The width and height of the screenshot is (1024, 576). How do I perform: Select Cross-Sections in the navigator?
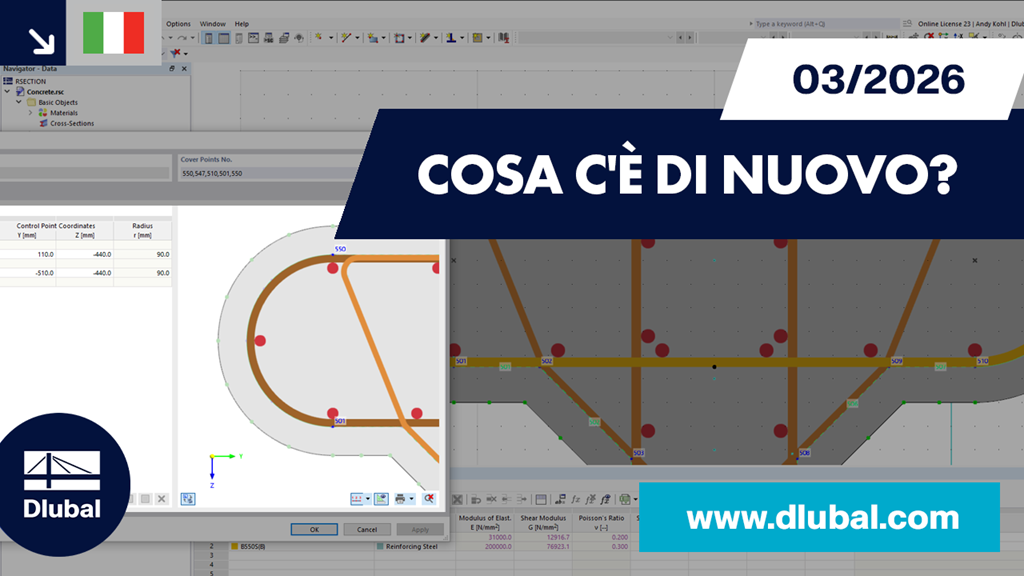[x=72, y=123]
